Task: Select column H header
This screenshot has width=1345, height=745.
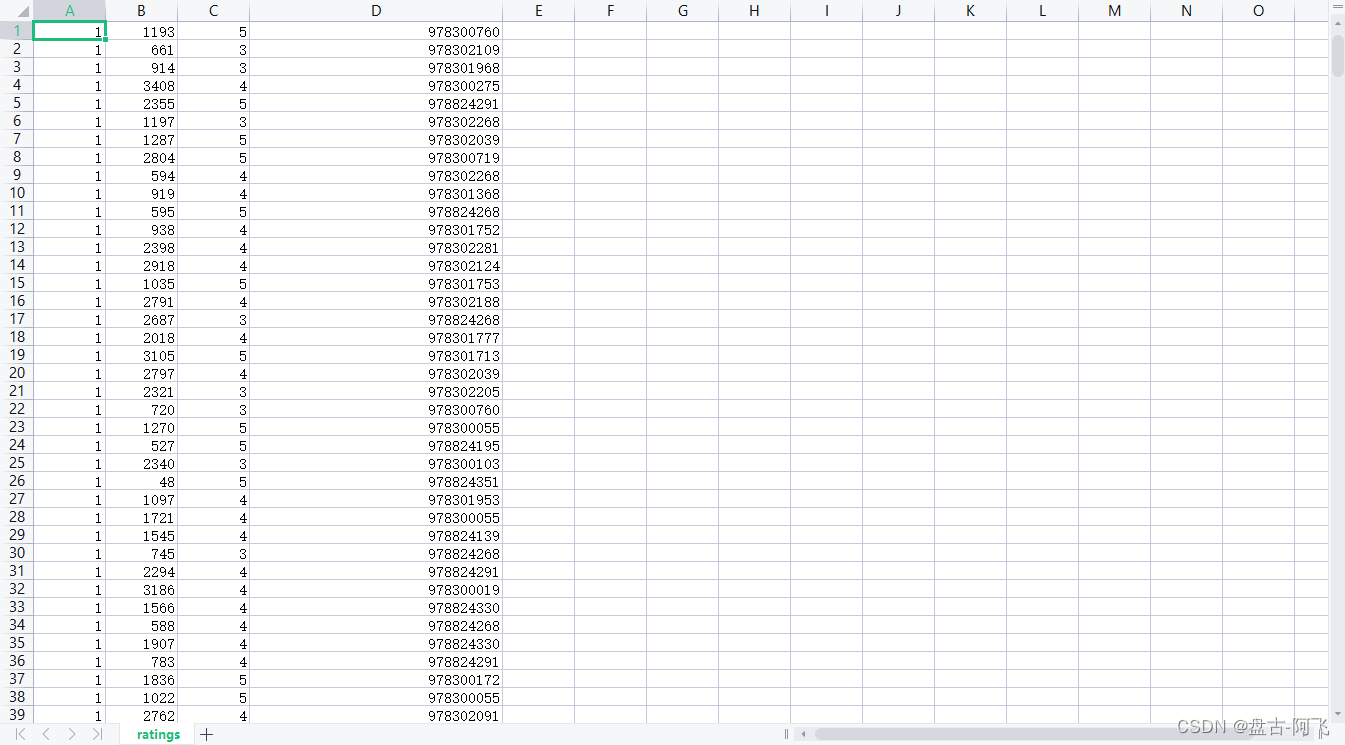Action: (754, 11)
